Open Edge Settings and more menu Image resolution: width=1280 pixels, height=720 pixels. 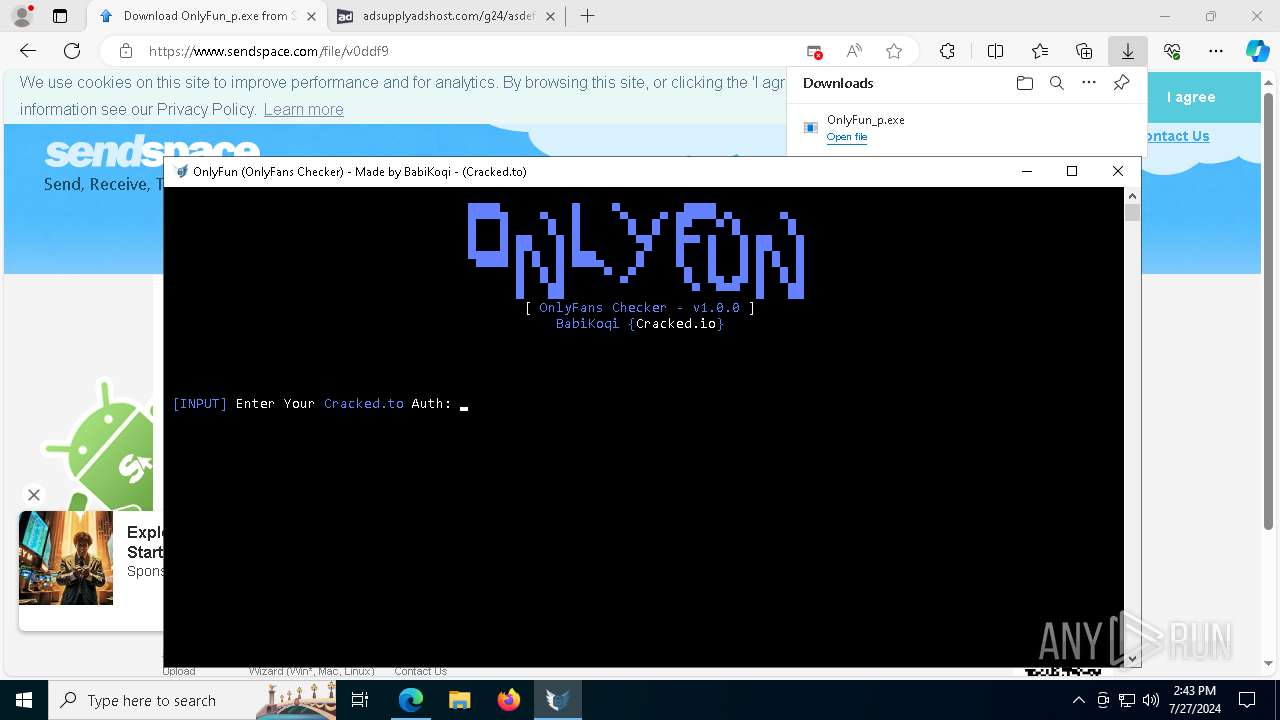tap(1216, 51)
